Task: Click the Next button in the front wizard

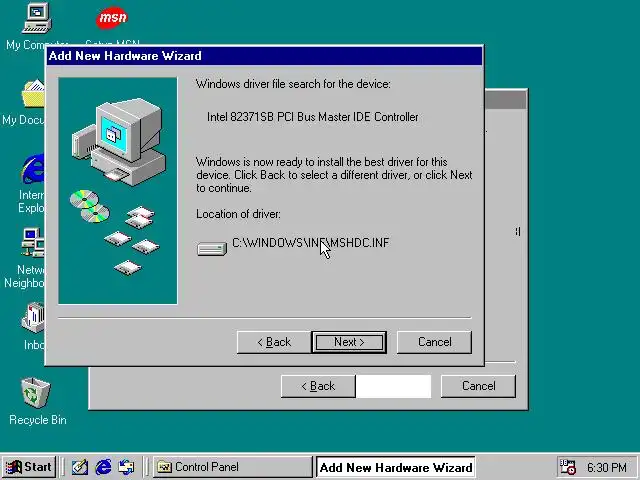Action: pyautogui.click(x=349, y=342)
